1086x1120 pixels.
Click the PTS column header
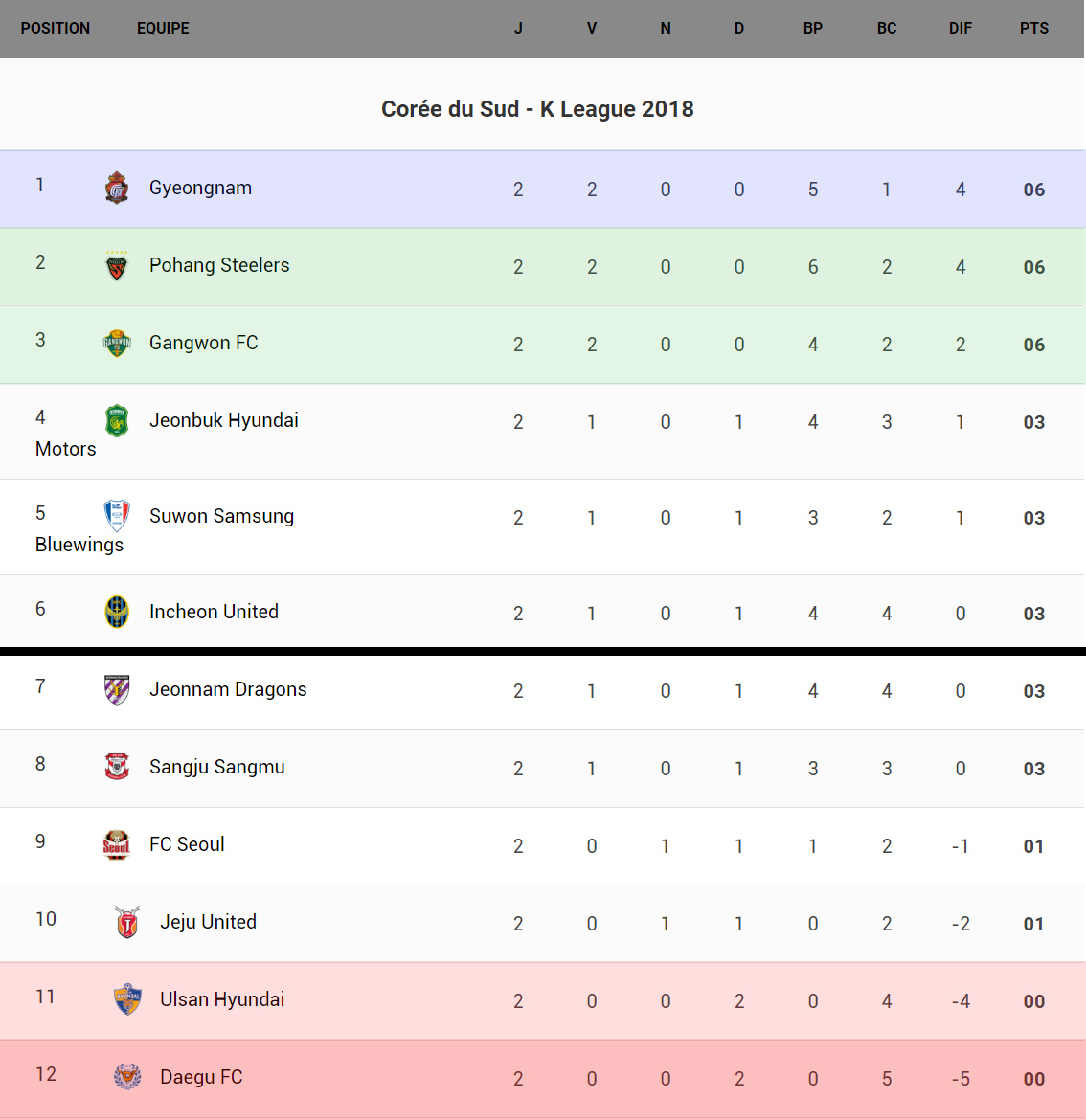(1033, 29)
